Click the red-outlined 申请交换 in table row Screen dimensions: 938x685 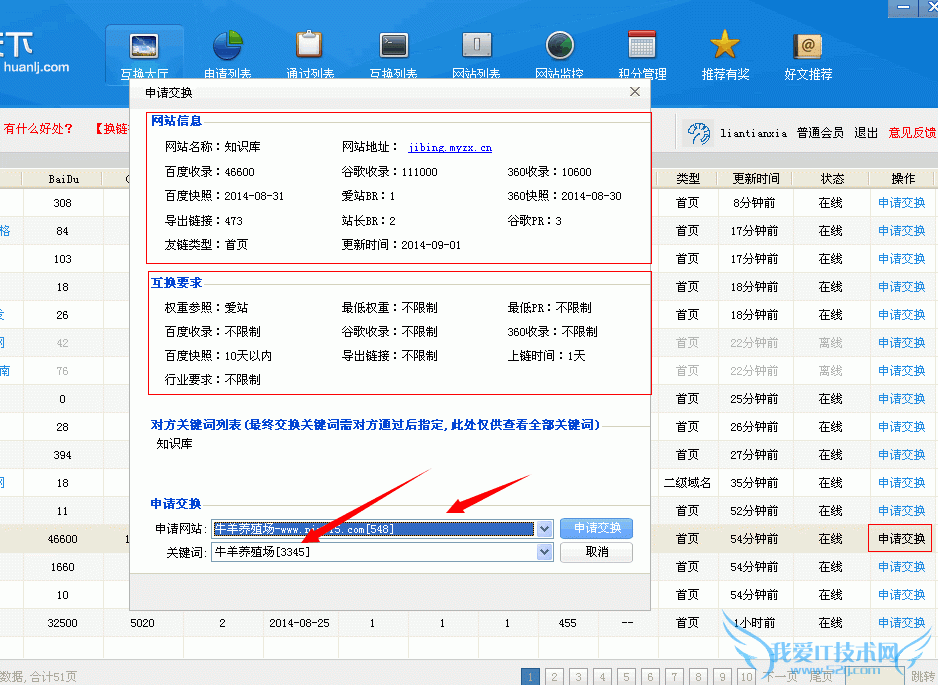[x=901, y=539]
